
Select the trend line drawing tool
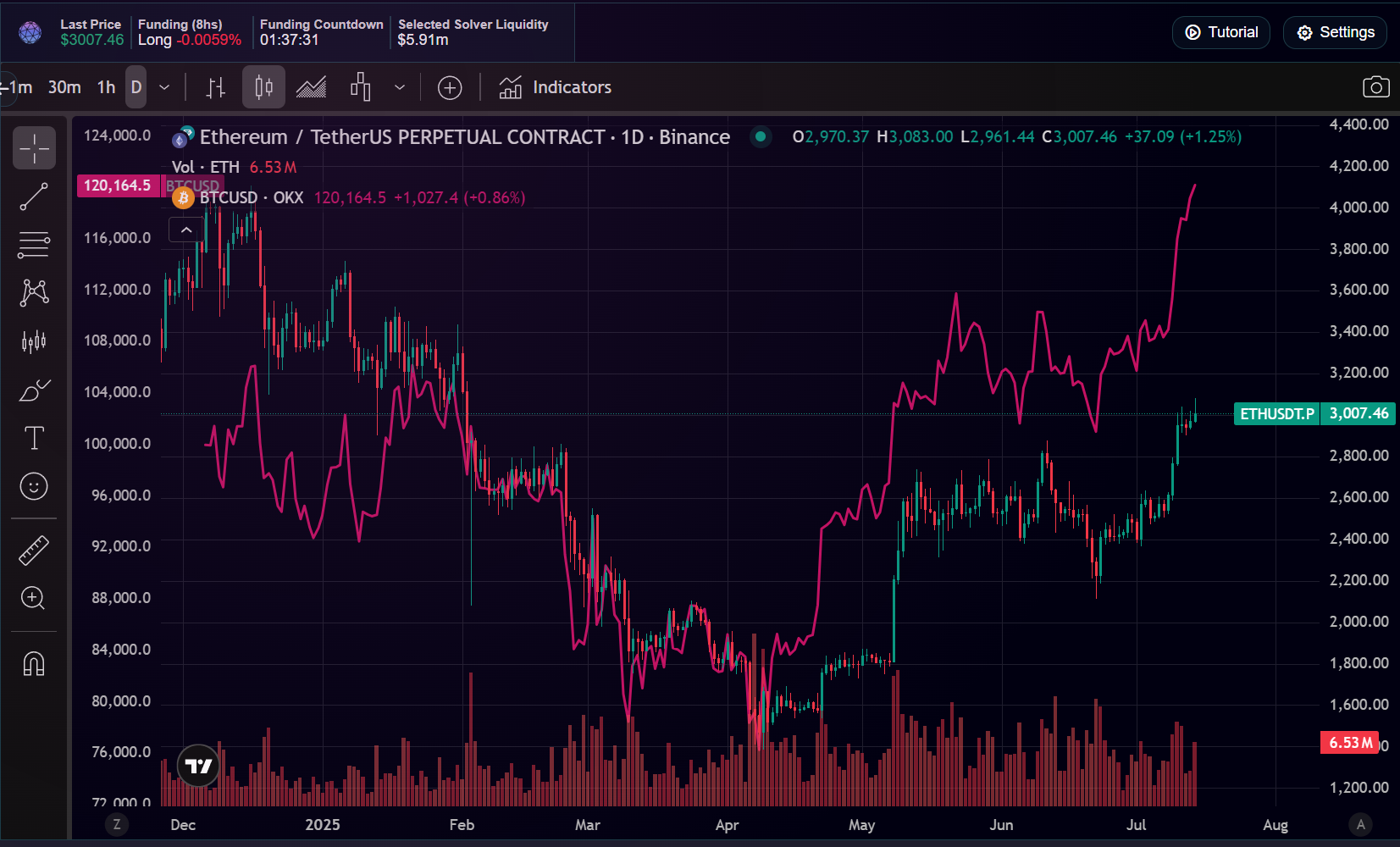(34, 197)
